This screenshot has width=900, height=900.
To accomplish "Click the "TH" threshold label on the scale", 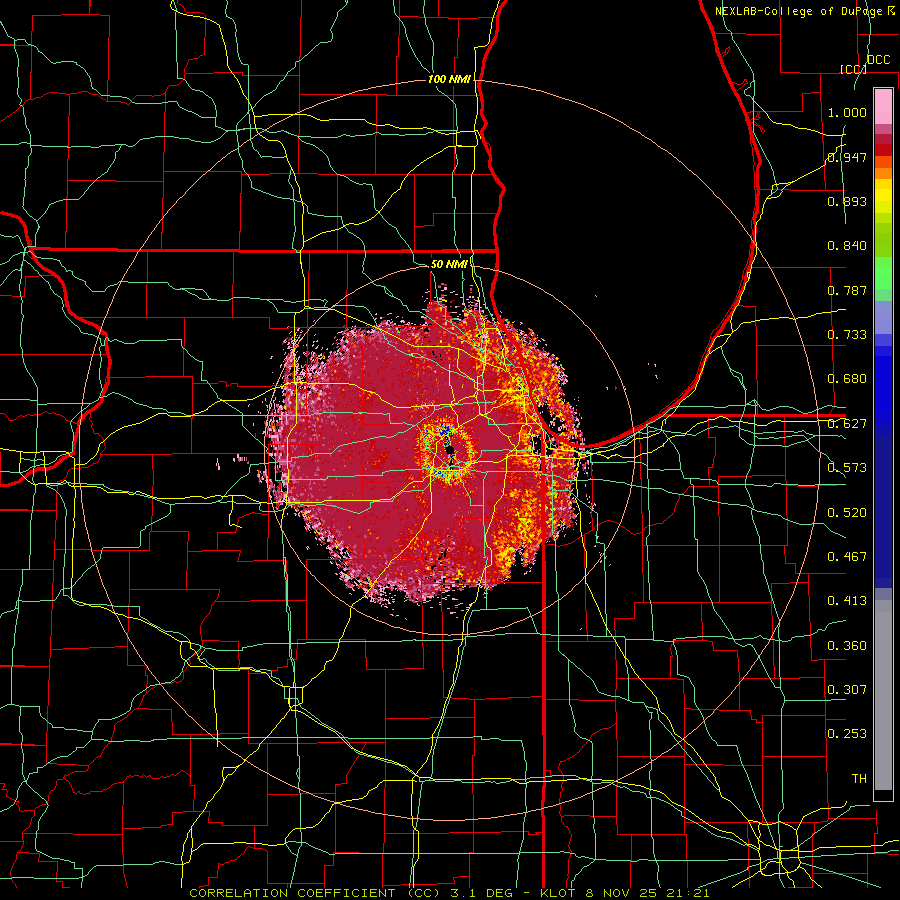I will click(x=859, y=779).
